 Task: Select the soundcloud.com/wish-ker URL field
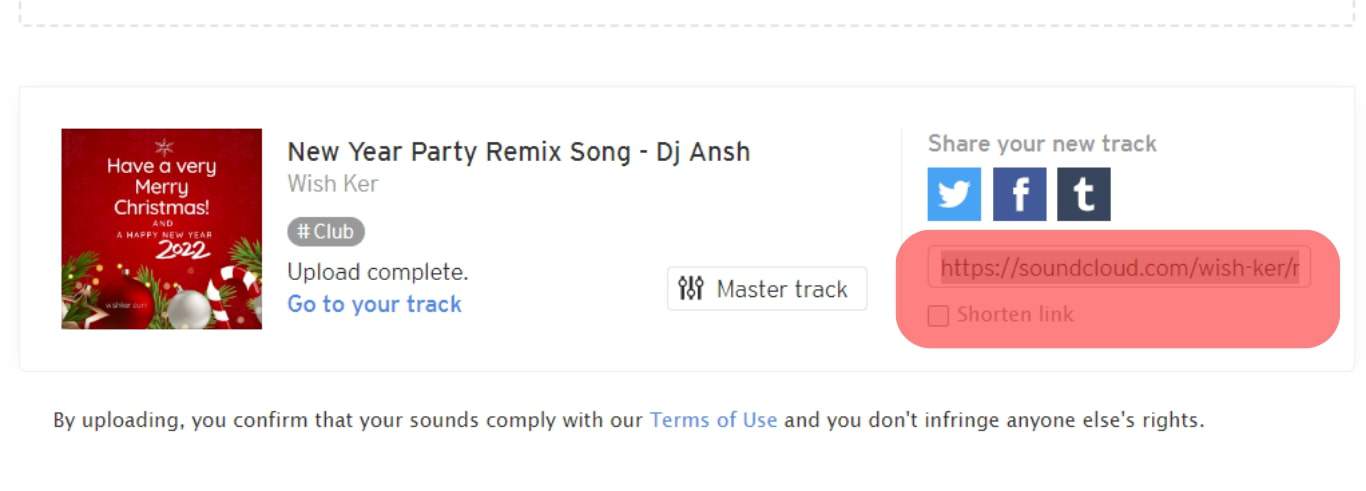(x=1119, y=267)
